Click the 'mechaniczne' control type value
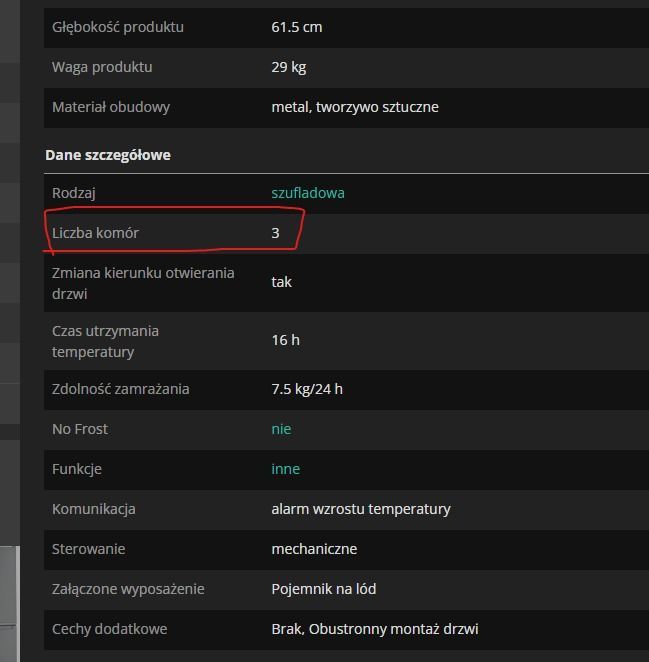This screenshot has height=662, width=649. (x=314, y=549)
